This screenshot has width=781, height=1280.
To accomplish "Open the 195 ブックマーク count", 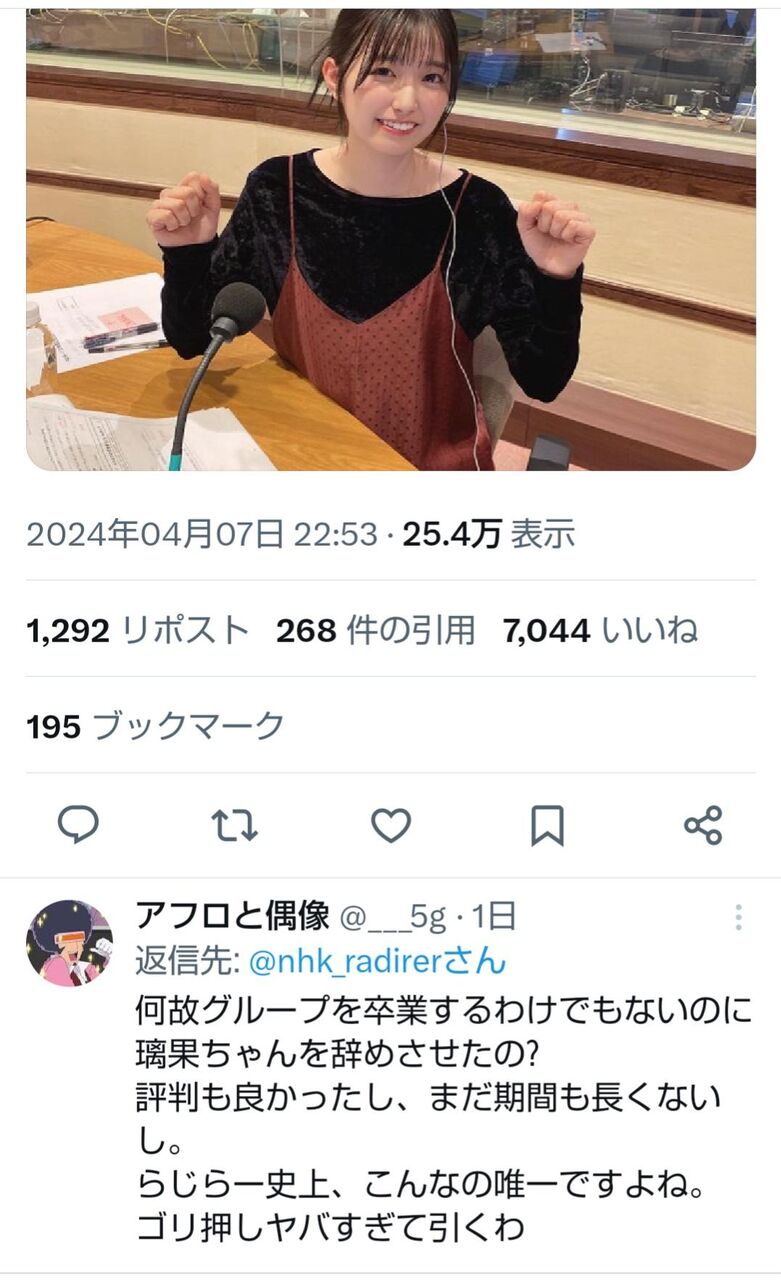I will pyautogui.click(x=155, y=726).
